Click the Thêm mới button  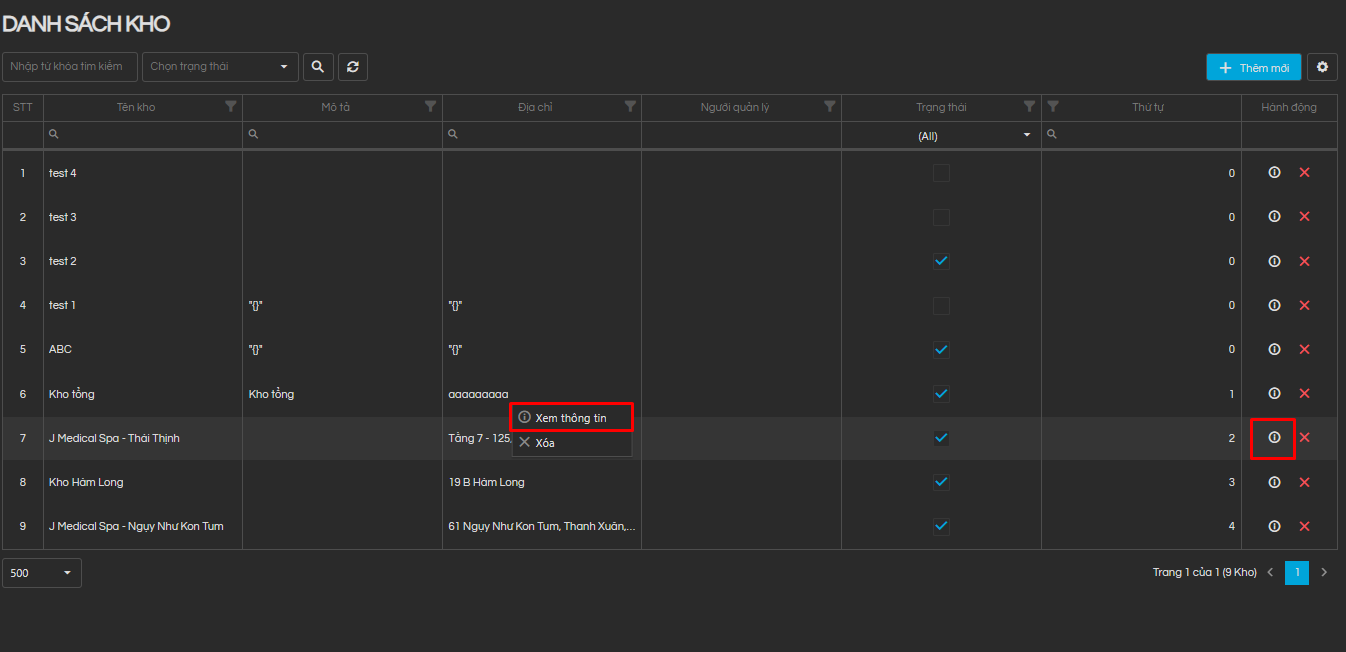[1253, 67]
